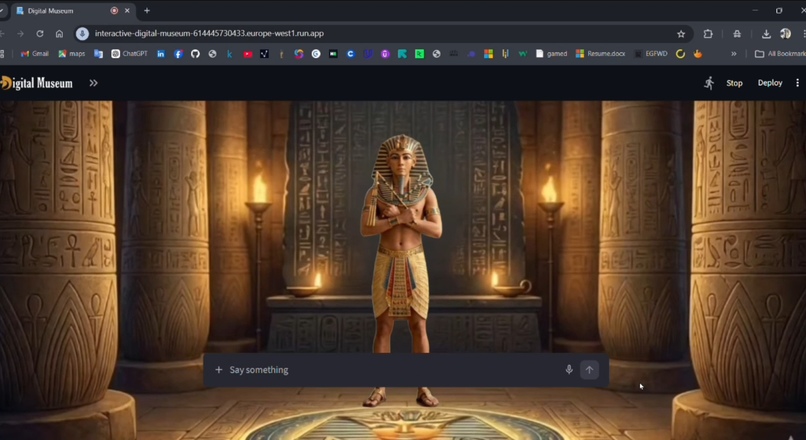Image resolution: width=806 pixels, height=440 pixels.
Task: Open the green 'R' square bookmark icon
Action: pos(419,53)
